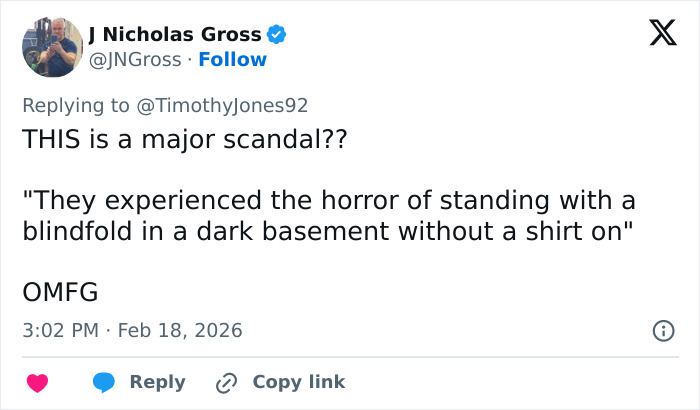Click the OMFG text
Image resolution: width=700 pixels, height=410 pixels.
tap(58, 293)
